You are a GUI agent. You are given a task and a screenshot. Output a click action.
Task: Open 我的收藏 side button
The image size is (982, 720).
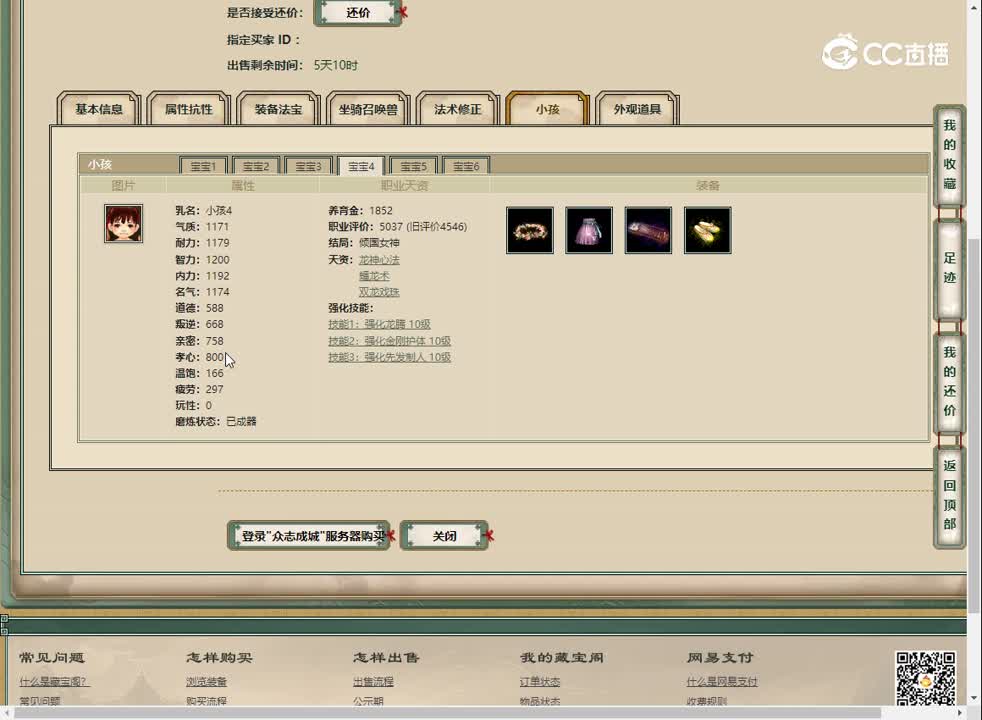click(x=949, y=155)
